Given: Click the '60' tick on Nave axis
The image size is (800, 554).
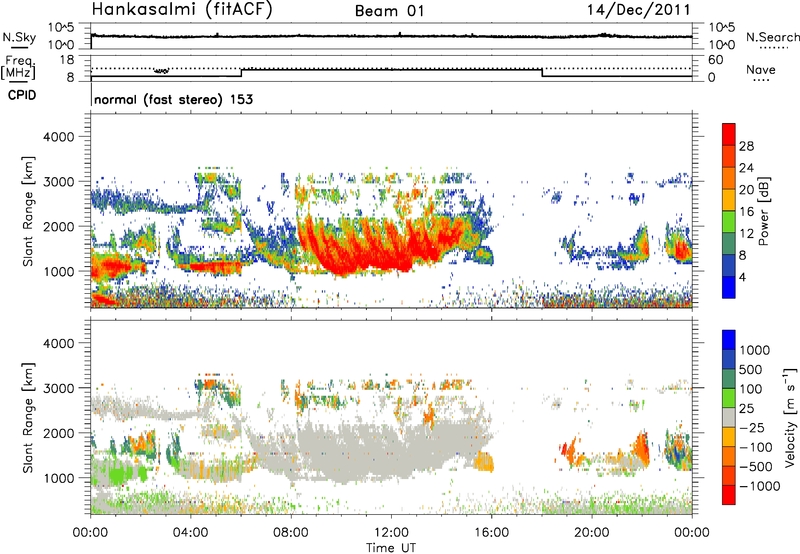Looking at the screenshot, I should point(715,60).
